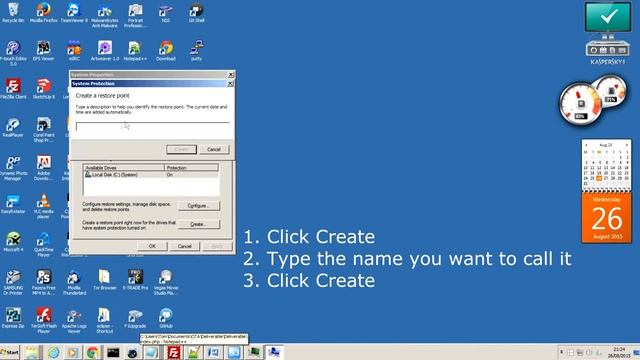Open the mIRC desktop shortcut

click(x=74, y=51)
